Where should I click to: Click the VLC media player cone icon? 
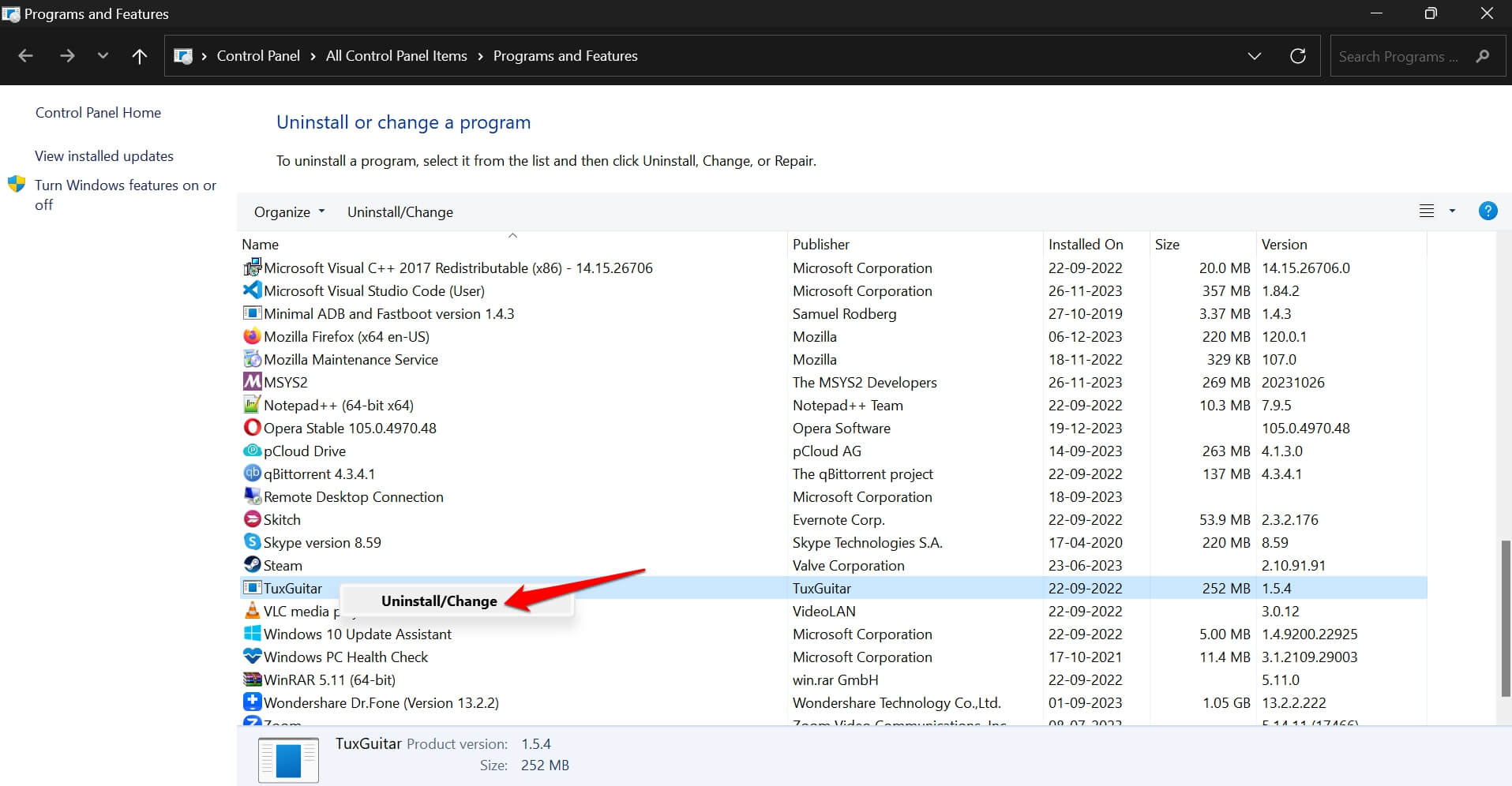click(252, 611)
